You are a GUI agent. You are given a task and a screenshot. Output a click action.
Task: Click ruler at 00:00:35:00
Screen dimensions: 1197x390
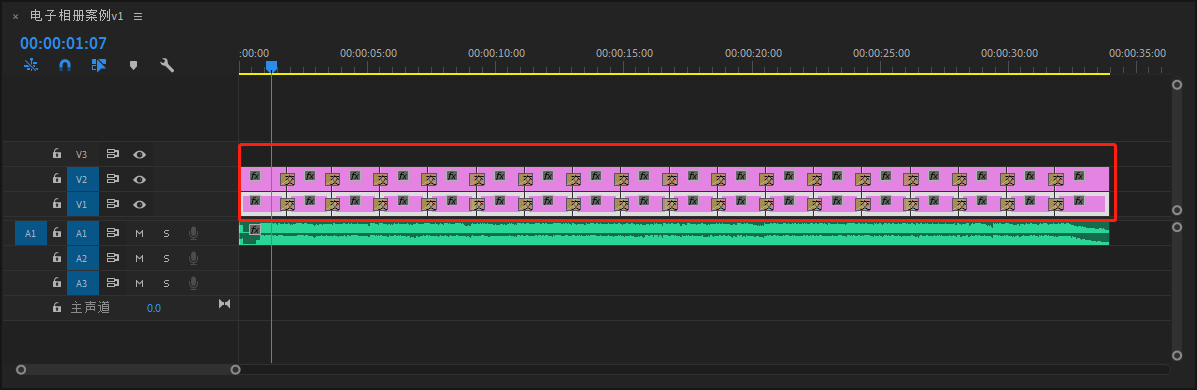click(1137, 53)
